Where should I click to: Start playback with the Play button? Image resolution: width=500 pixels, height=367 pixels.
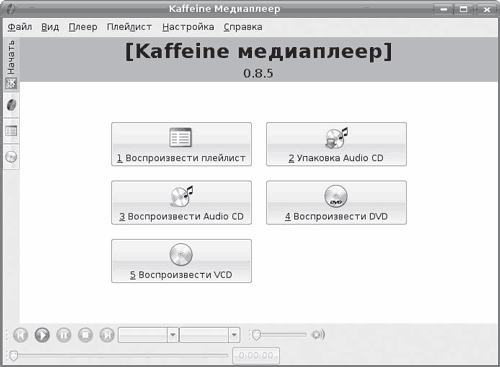pyautogui.click(x=42, y=335)
